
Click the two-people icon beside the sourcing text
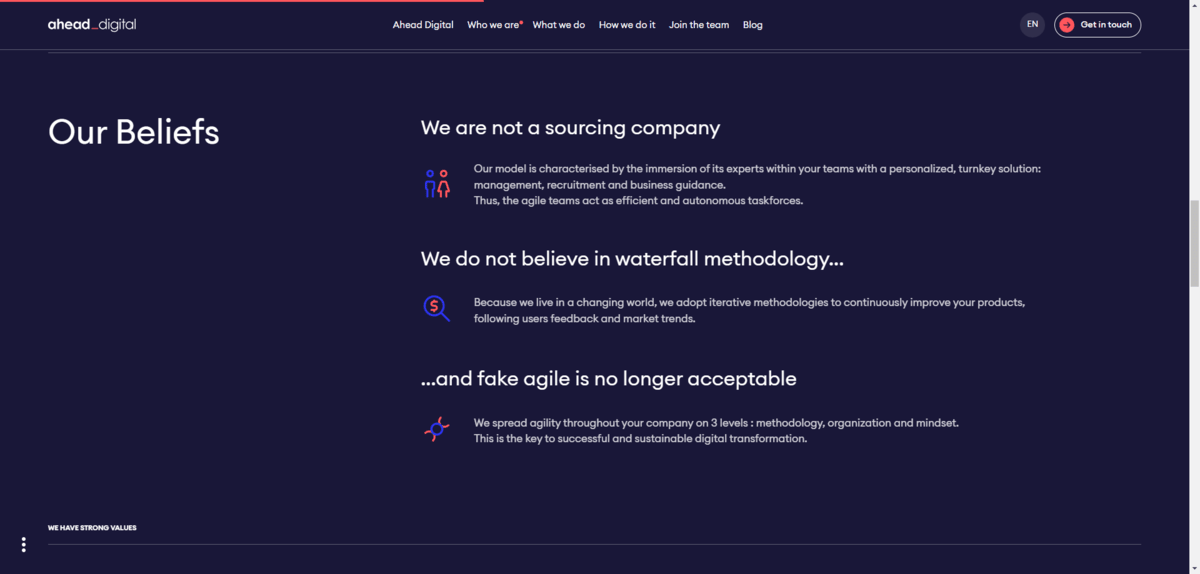437,184
